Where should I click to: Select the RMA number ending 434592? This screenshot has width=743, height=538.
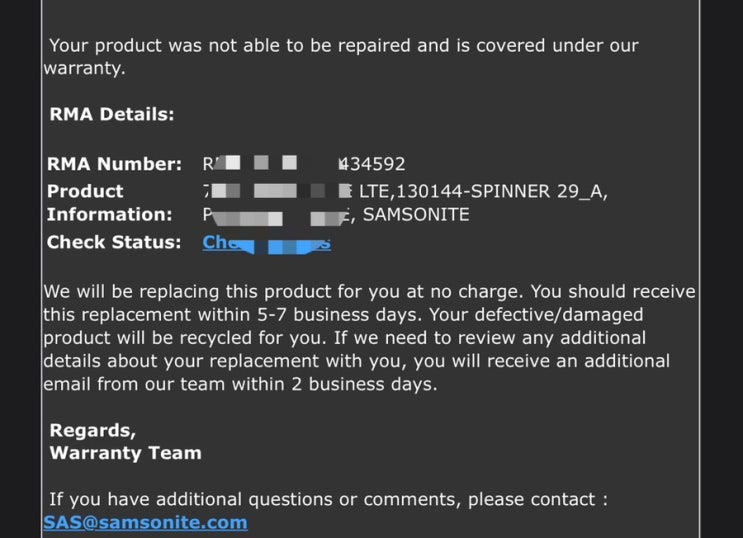pyautogui.click(x=304, y=164)
